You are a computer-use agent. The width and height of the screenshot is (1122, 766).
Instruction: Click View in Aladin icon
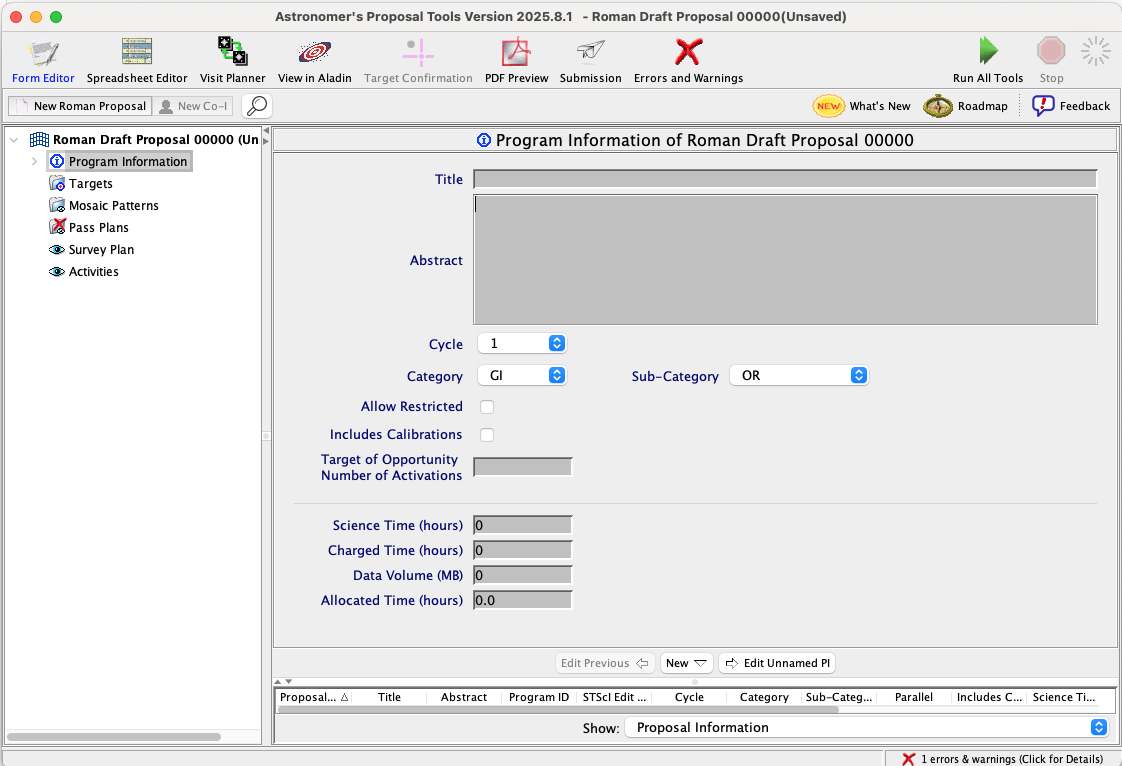pos(314,60)
